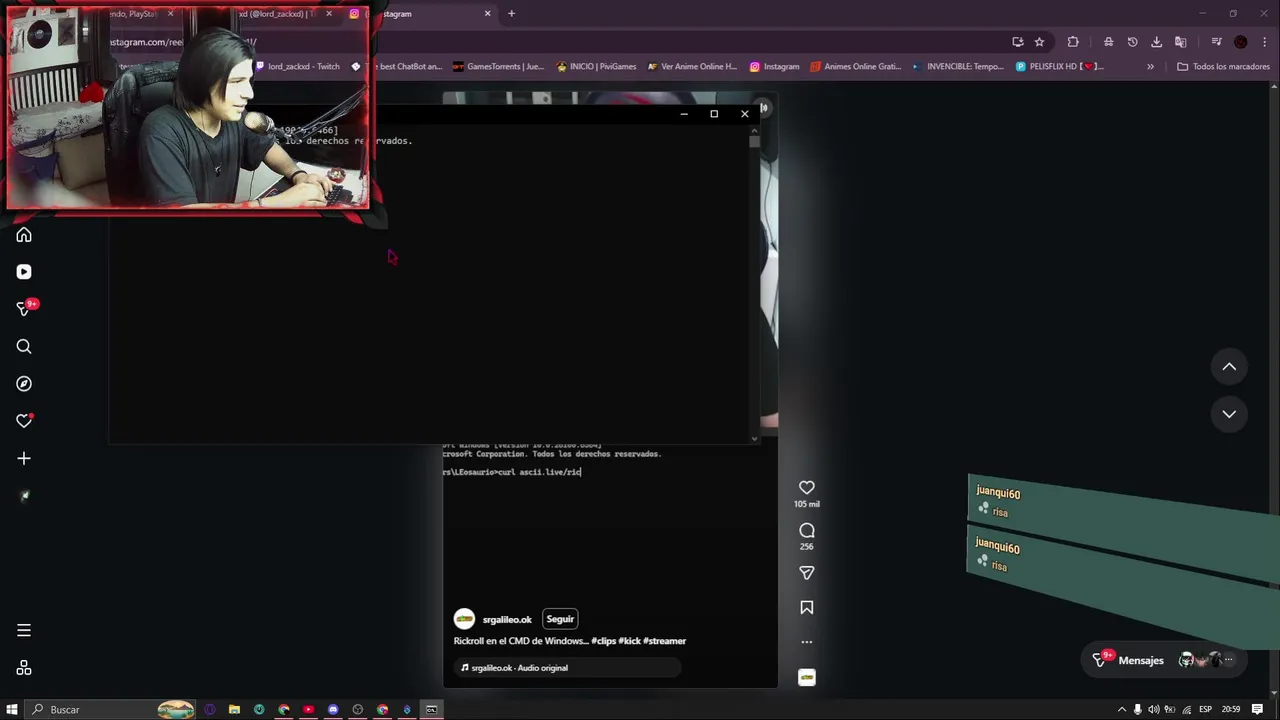
Task: Open Animes Online Grati... bookmark
Action: click(x=855, y=67)
